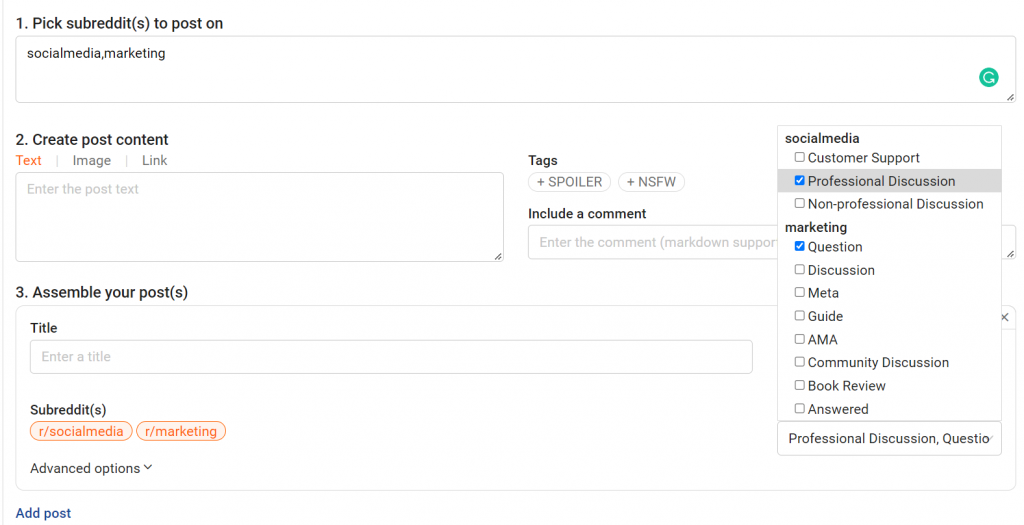
Task: Switch to the Link content tab
Action: tap(154, 160)
